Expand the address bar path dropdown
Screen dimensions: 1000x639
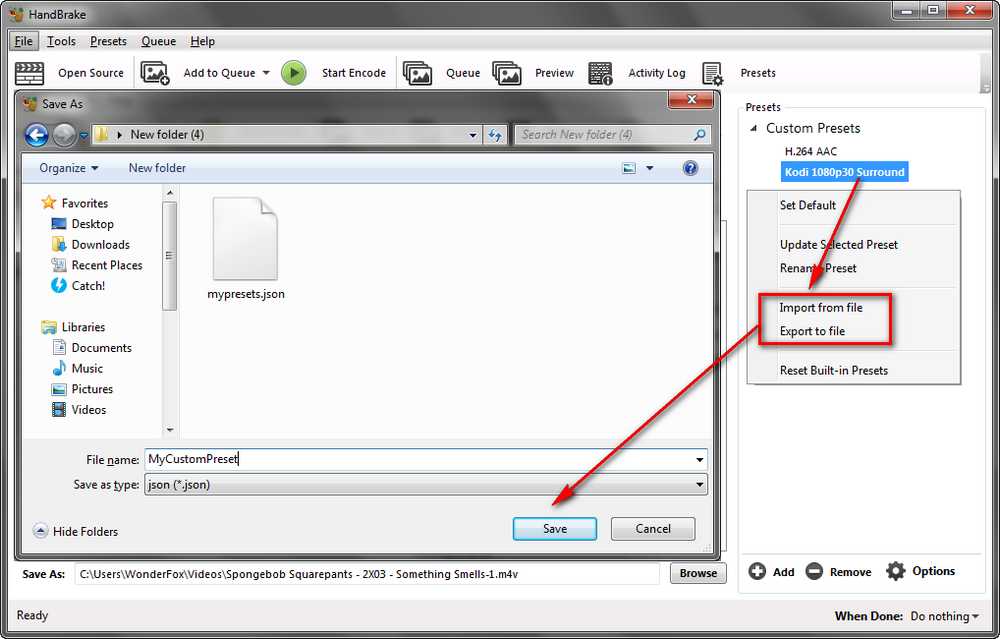(x=473, y=135)
